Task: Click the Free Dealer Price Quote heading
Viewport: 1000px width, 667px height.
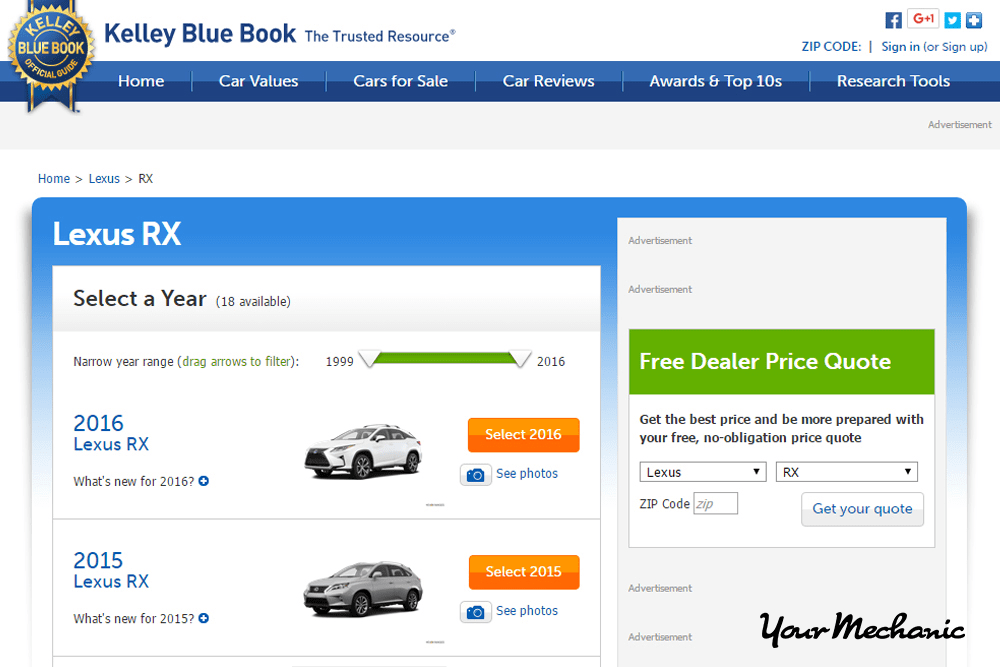Action: pyautogui.click(x=765, y=362)
